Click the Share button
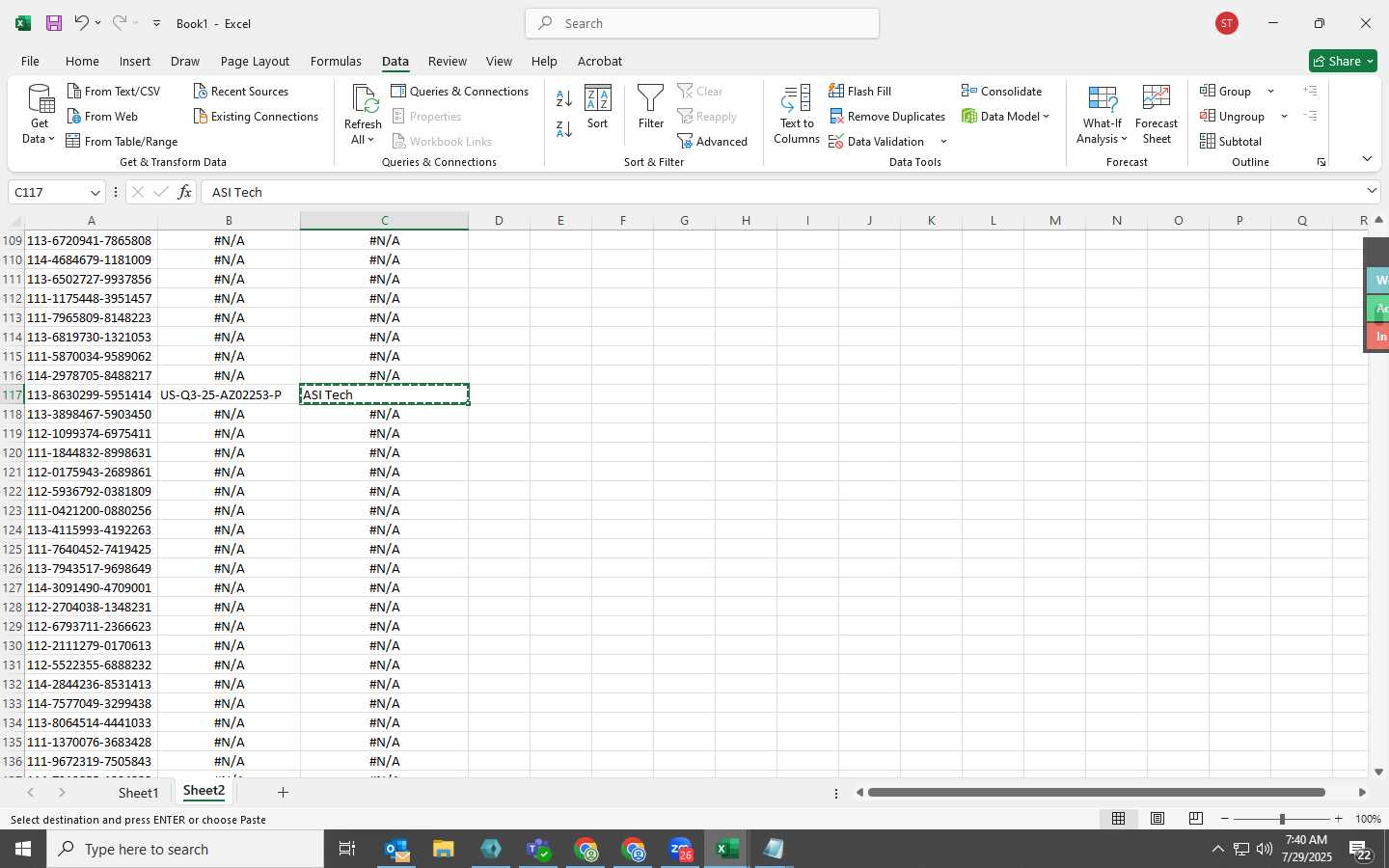The height and width of the screenshot is (868, 1389). click(x=1343, y=61)
